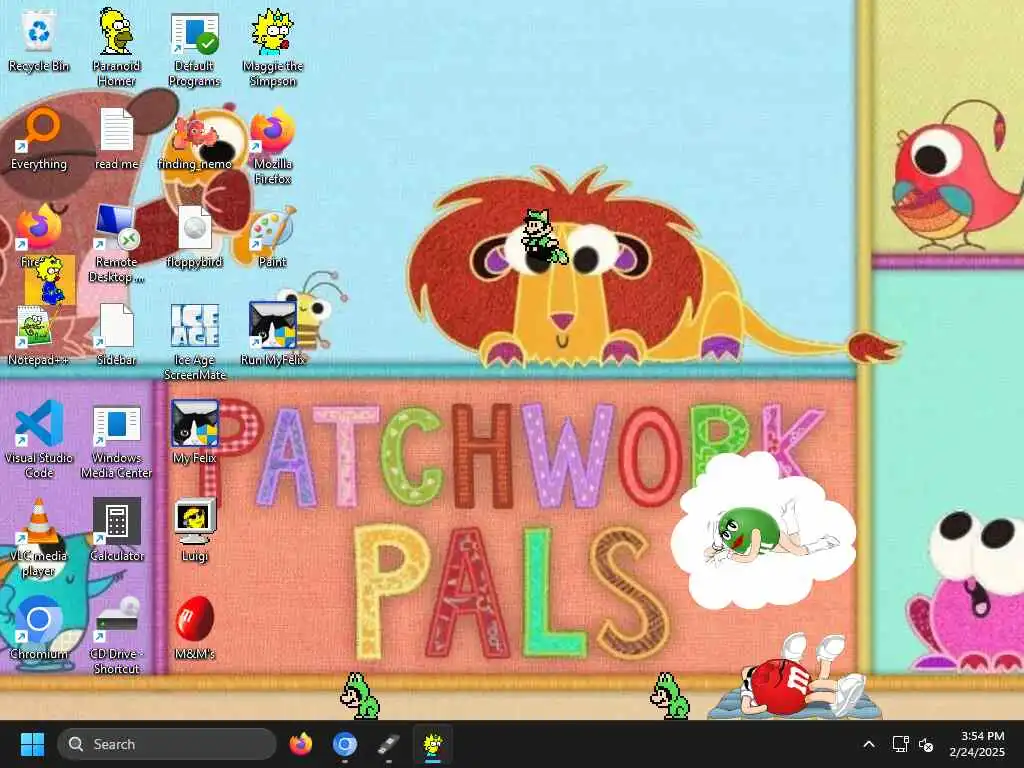Launch the M&M's desktop icon
This screenshot has width=1024, height=768.
[195, 628]
